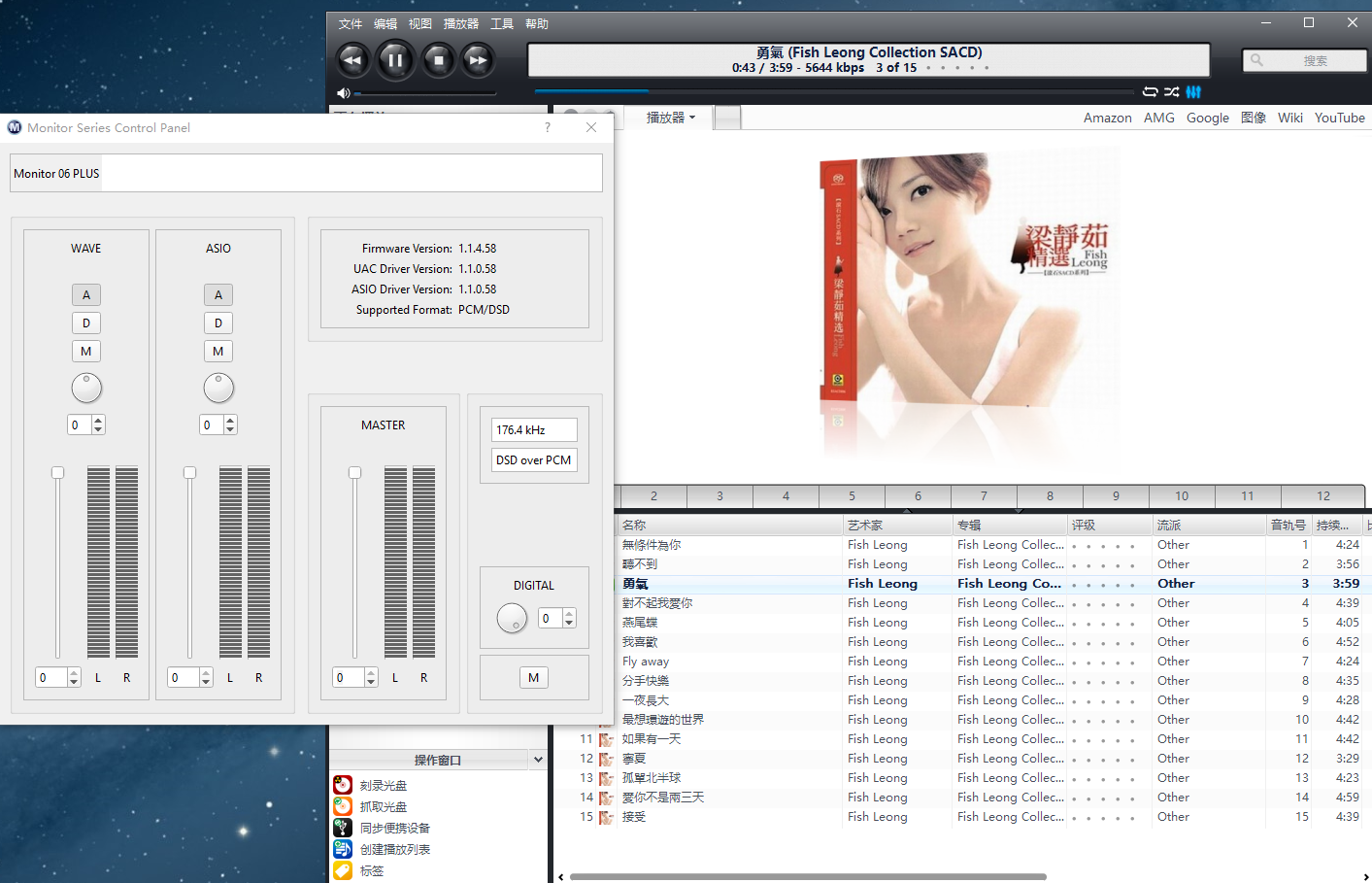The image size is (1372, 883).
Task: Toggle the M button below DIGITAL
Action: (x=533, y=678)
